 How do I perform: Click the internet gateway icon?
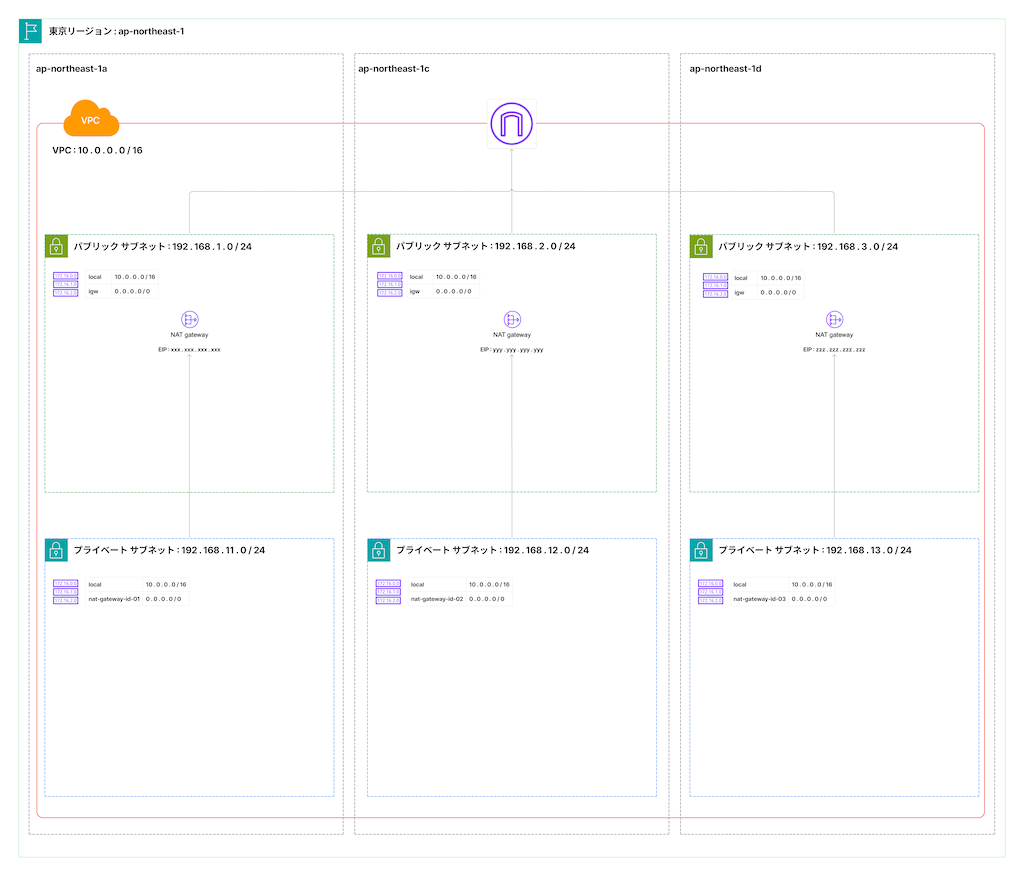point(511,123)
